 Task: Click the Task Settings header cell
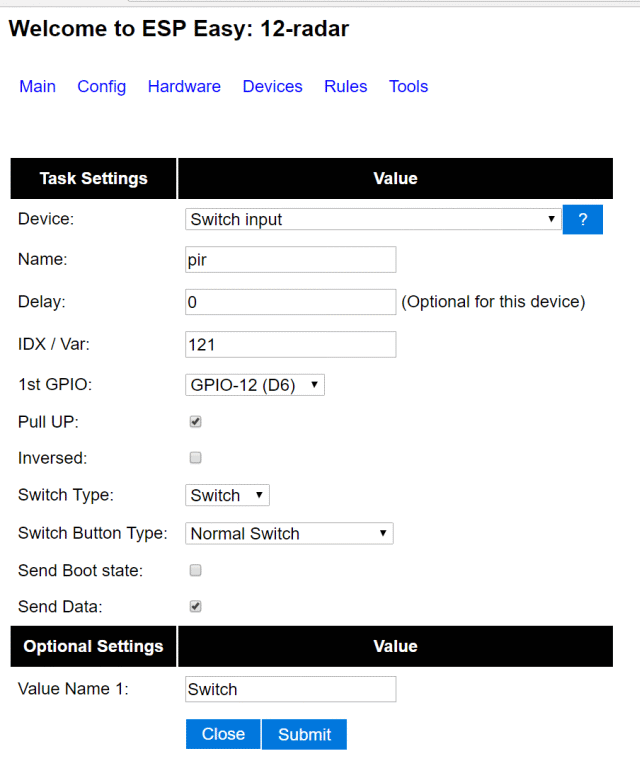pyautogui.click(x=93, y=178)
